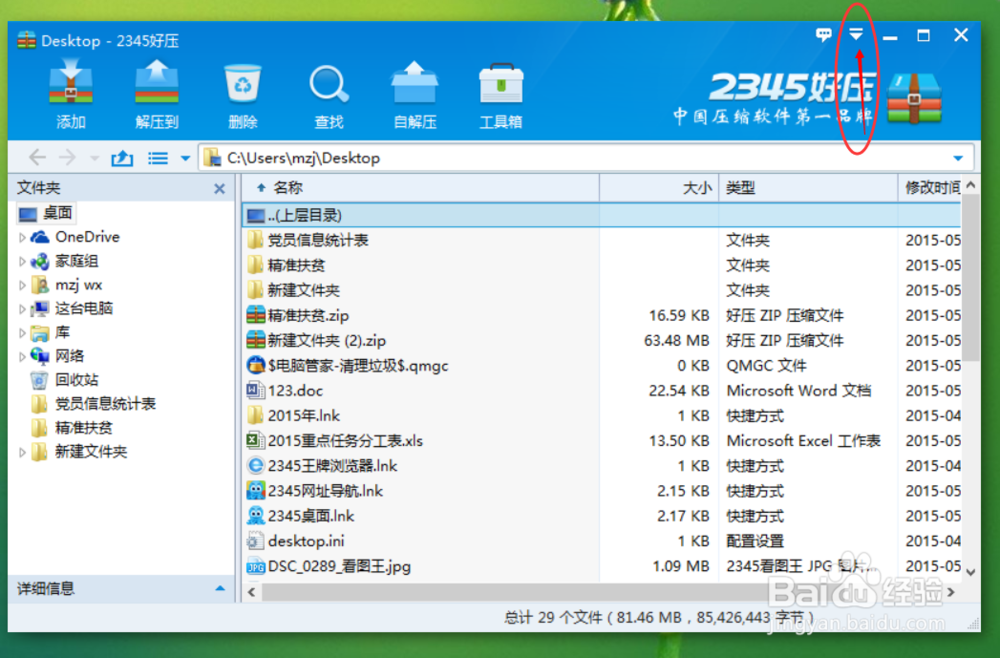The height and width of the screenshot is (658, 1000).
Task: Select 桌面 in the folder tree
Action: pyautogui.click(x=46, y=213)
